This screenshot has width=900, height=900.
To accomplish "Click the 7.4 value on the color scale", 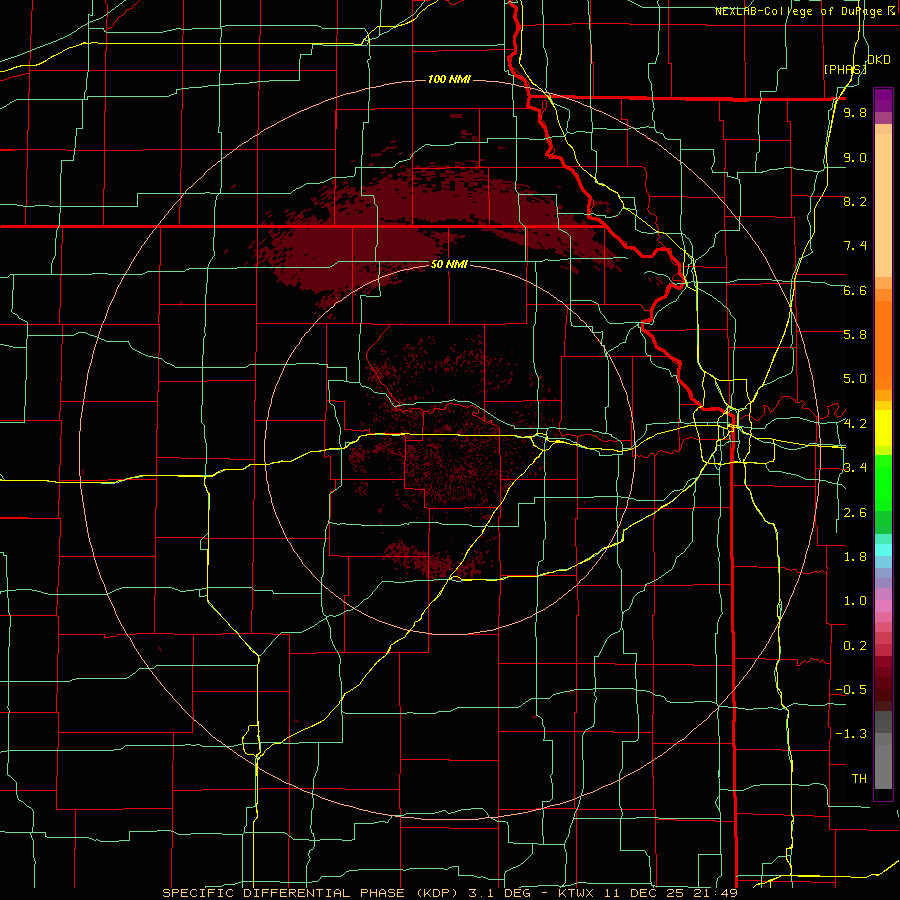I will pyautogui.click(x=855, y=246).
